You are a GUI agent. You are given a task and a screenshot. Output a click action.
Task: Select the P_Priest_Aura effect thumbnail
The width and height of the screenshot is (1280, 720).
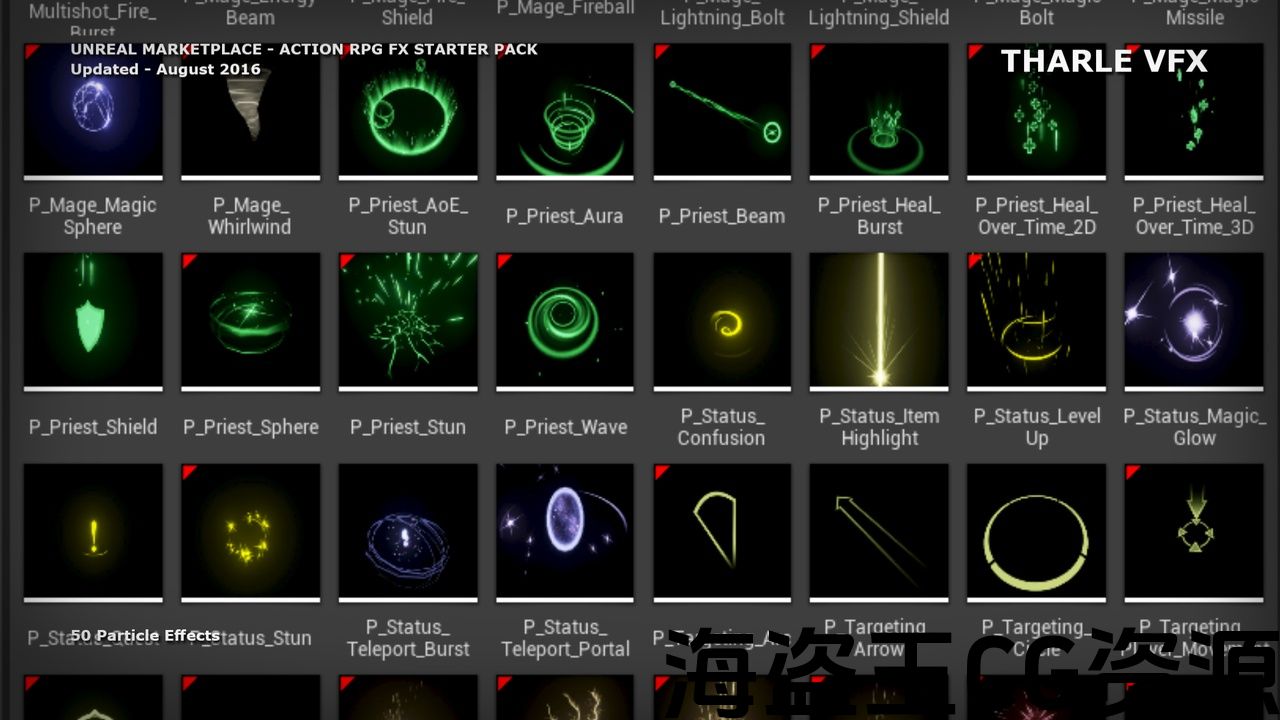point(565,110)
